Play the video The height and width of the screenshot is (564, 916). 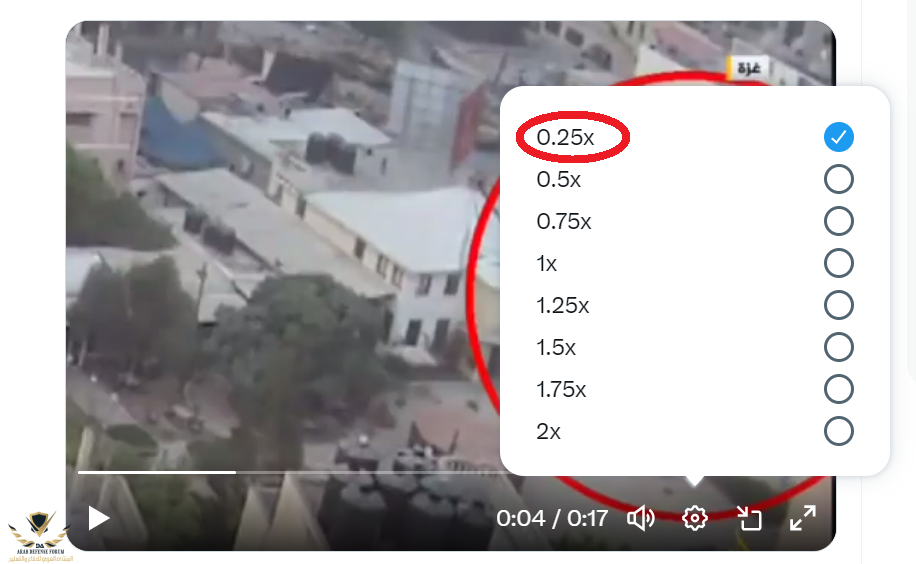pyautogui.click(x=99, y=518)
